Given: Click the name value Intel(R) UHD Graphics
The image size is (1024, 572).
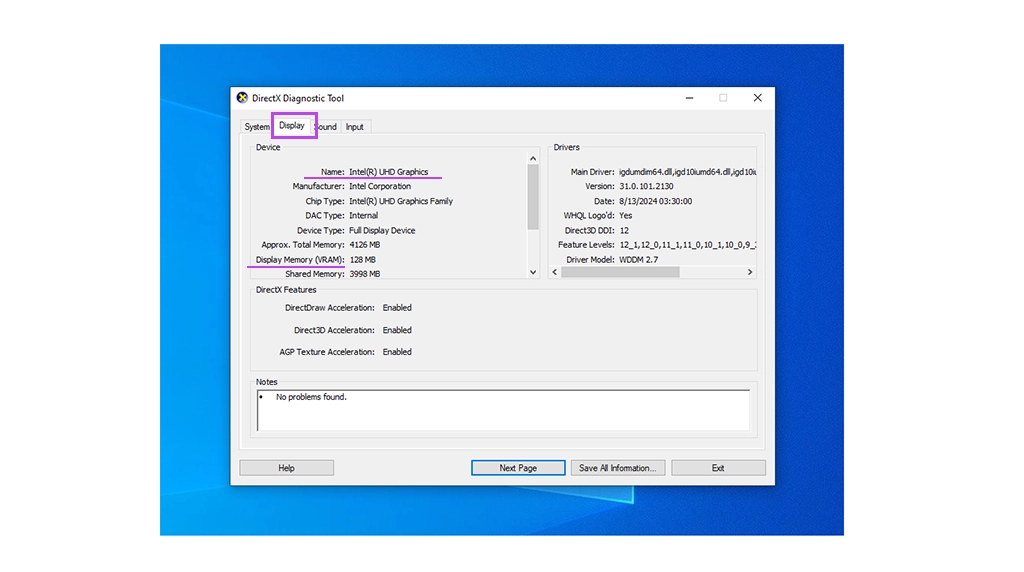Looking at the screenshot, I should [389, 172].
